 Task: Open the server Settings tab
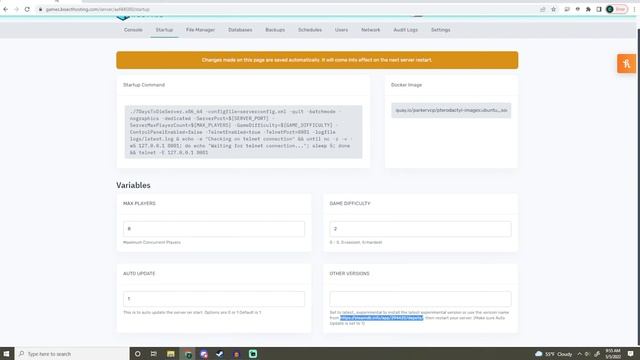pos(440,30)
